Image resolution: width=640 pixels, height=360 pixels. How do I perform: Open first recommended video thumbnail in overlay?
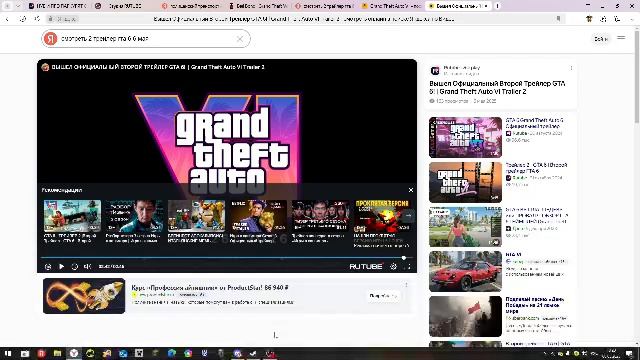(72, 216)
